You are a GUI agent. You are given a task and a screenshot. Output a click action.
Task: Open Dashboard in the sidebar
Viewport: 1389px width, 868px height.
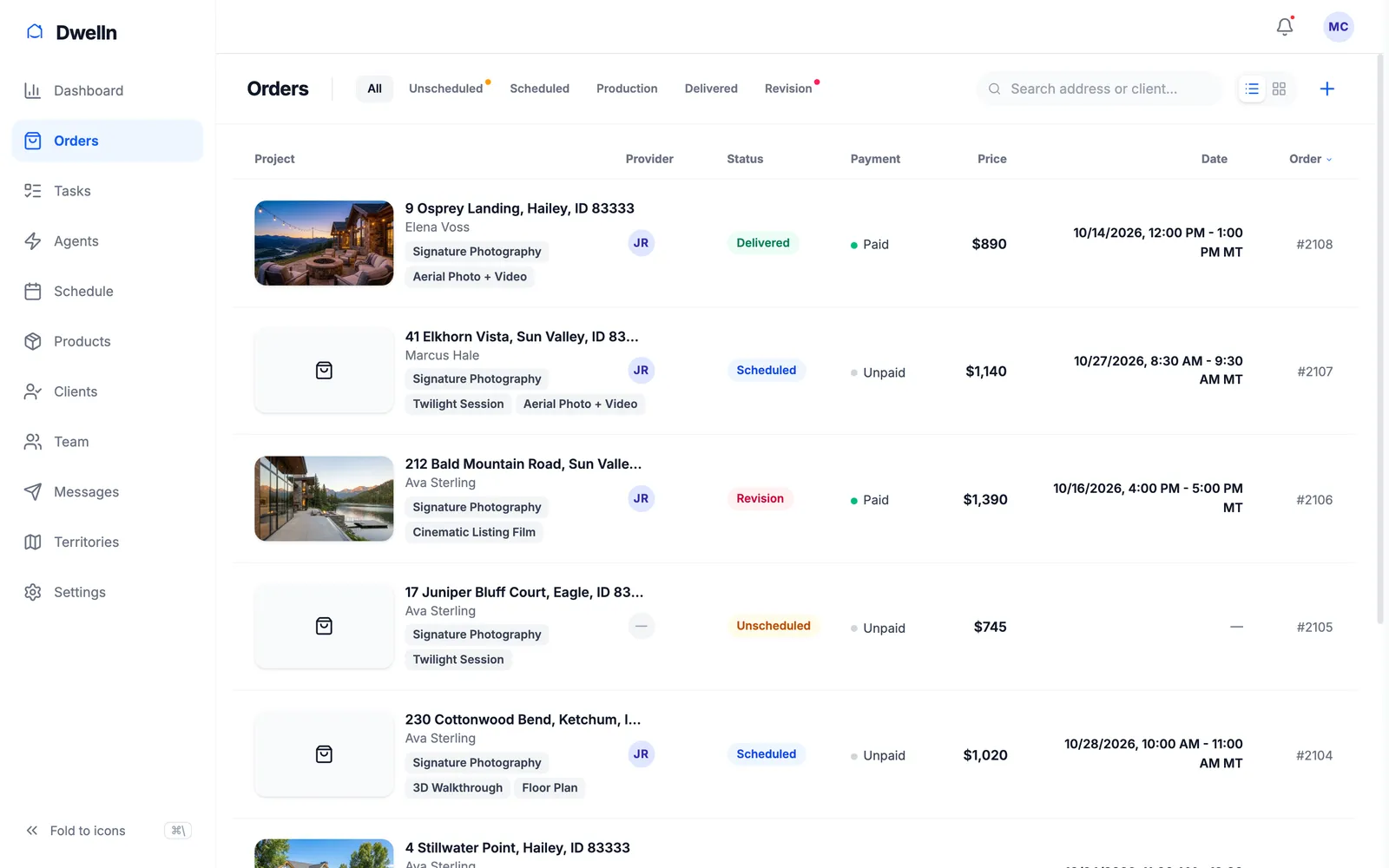click(107, 90)
